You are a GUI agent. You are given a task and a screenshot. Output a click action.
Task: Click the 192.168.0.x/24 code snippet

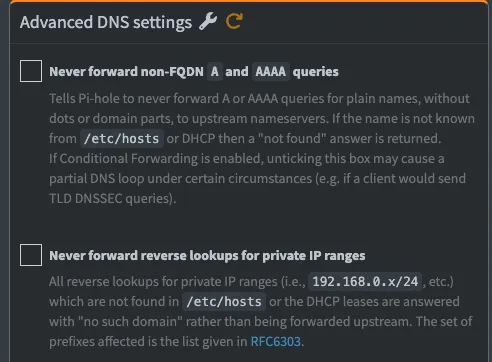click(365, 282)
